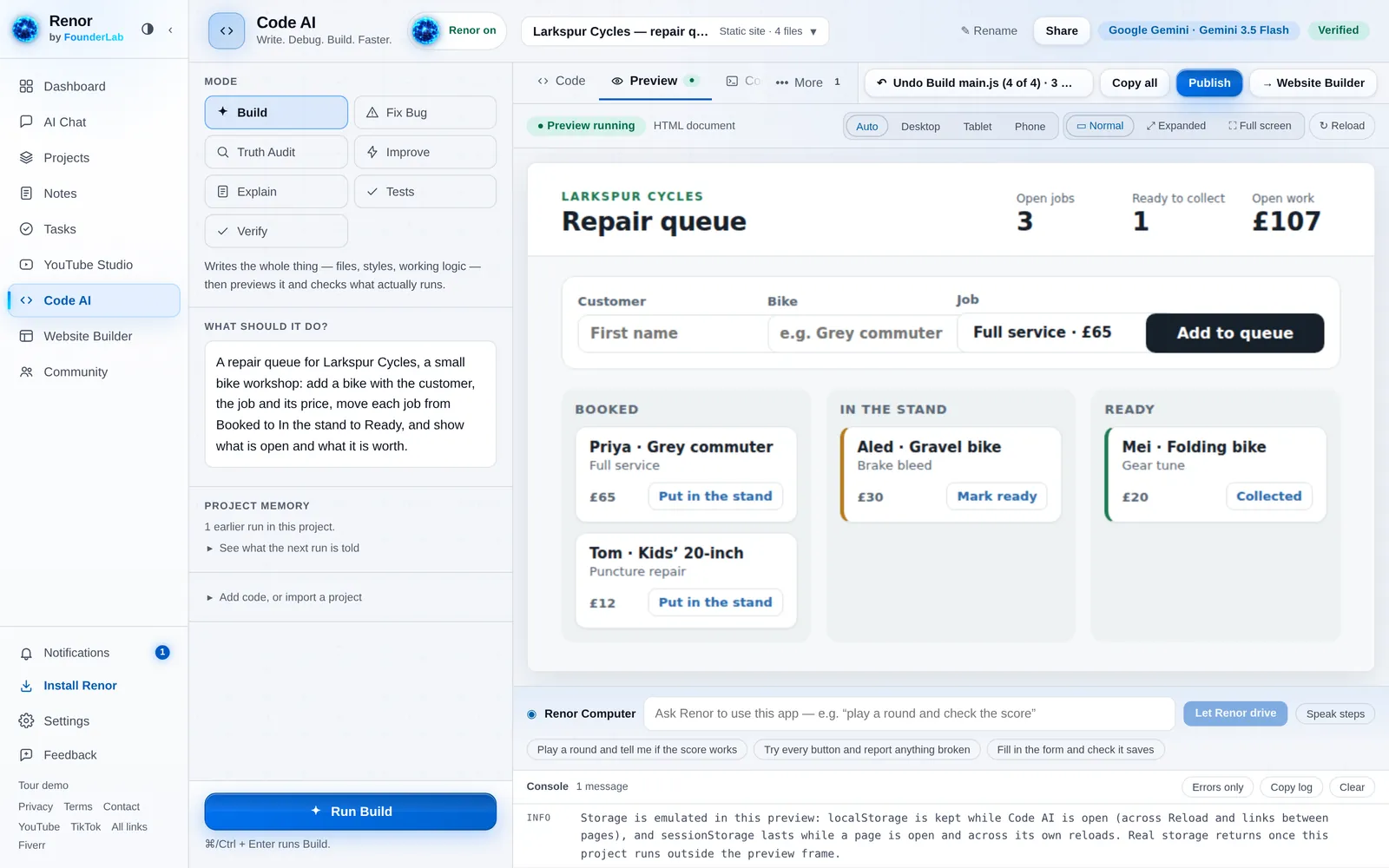The image size is (1389, 868).
Task: Click Rename with the pencil icon
Action: (x=989, y=30)
